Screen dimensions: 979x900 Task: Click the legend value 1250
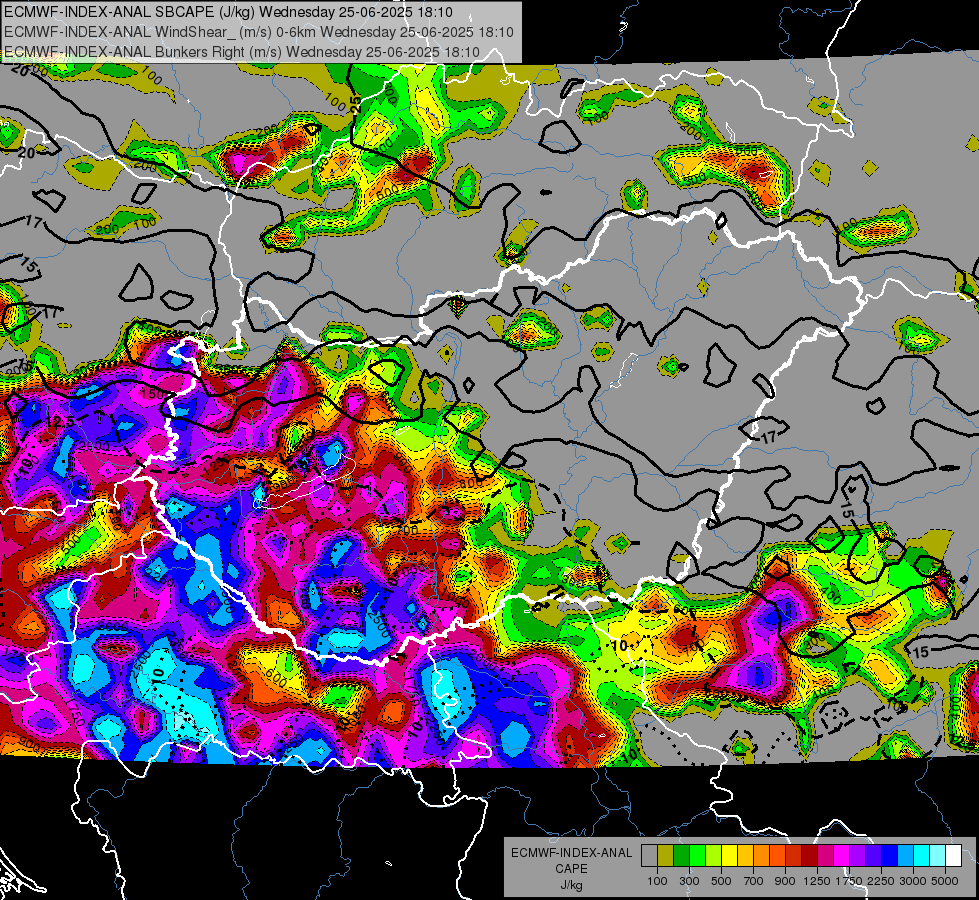coord(817,881)
